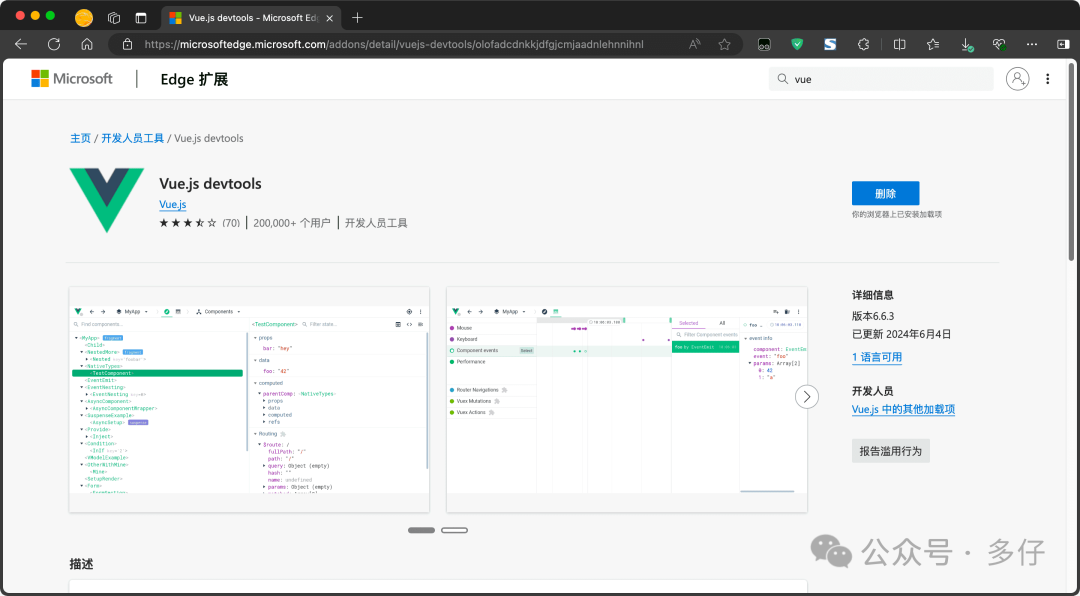Click the 报告滥用行为 button
The height and width of the screenshot is (596, 1080).
tap(891, 451)
